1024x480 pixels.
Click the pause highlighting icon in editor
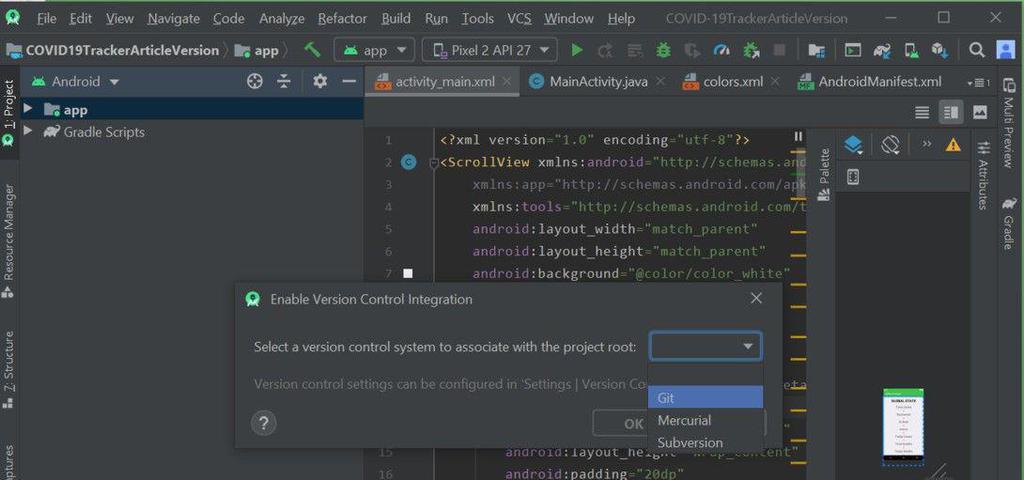point(797,136)
